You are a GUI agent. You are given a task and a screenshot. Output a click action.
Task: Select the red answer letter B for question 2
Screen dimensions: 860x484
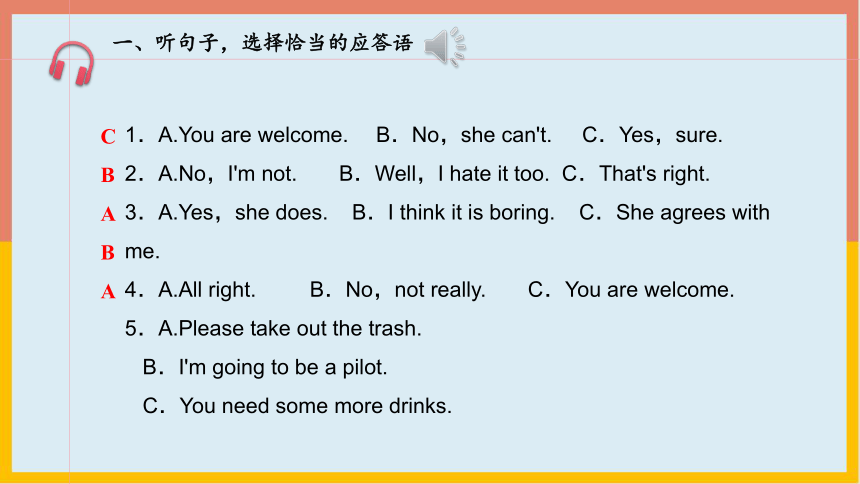108,175
